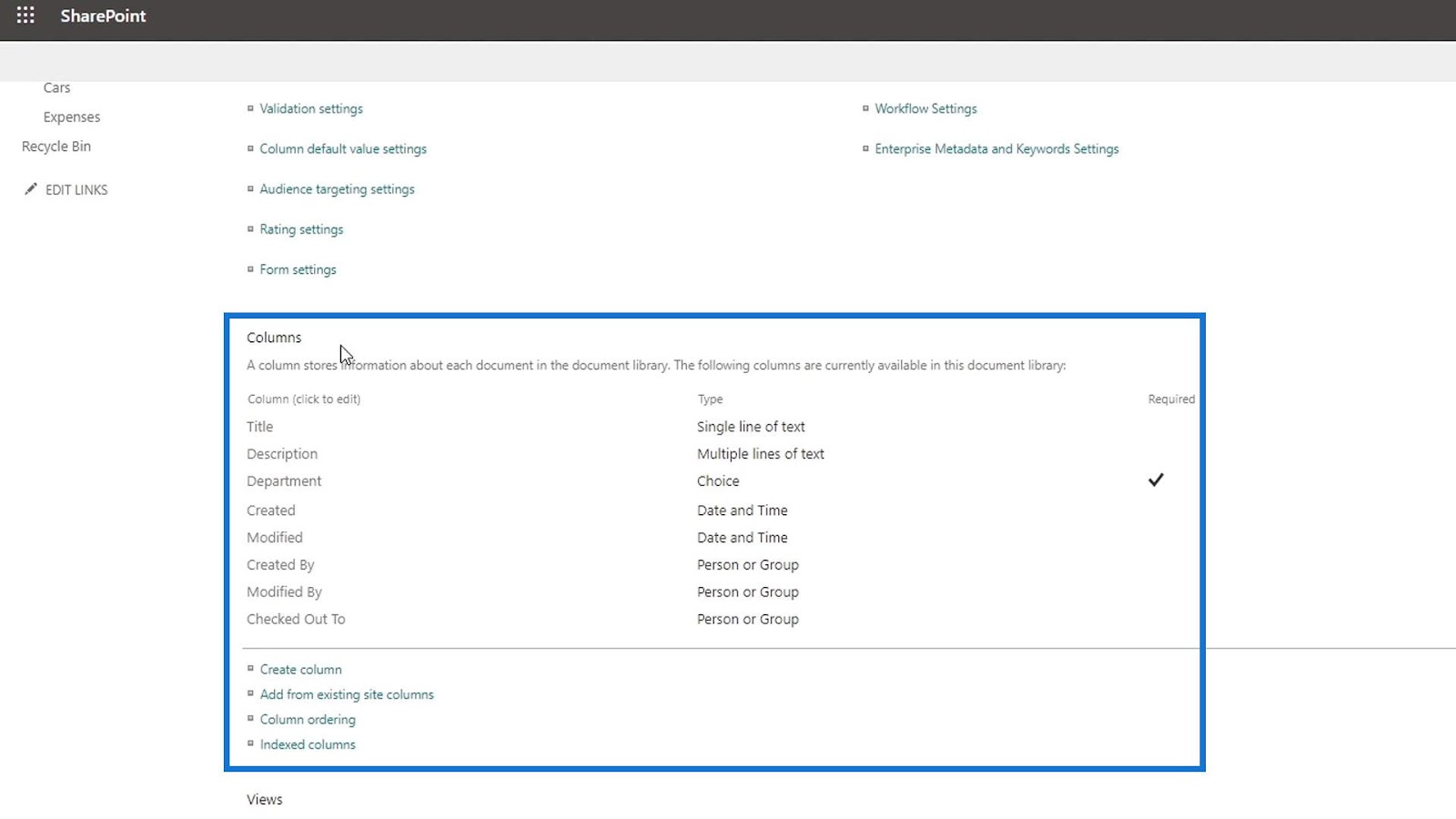The width and height of the screenshot is (1456, 819).
Task: Edit the Title column
Action: [x=259, y=426]
